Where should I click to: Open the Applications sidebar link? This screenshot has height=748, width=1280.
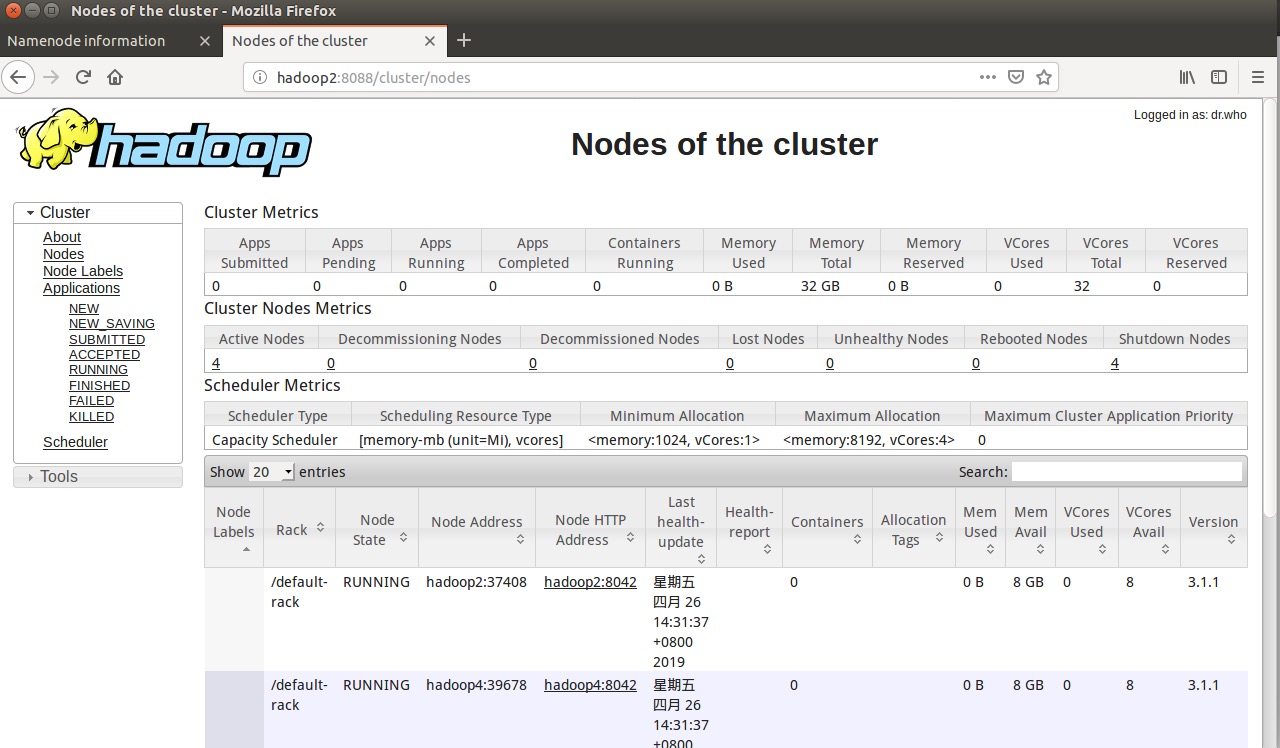click(x=81, y=288)
